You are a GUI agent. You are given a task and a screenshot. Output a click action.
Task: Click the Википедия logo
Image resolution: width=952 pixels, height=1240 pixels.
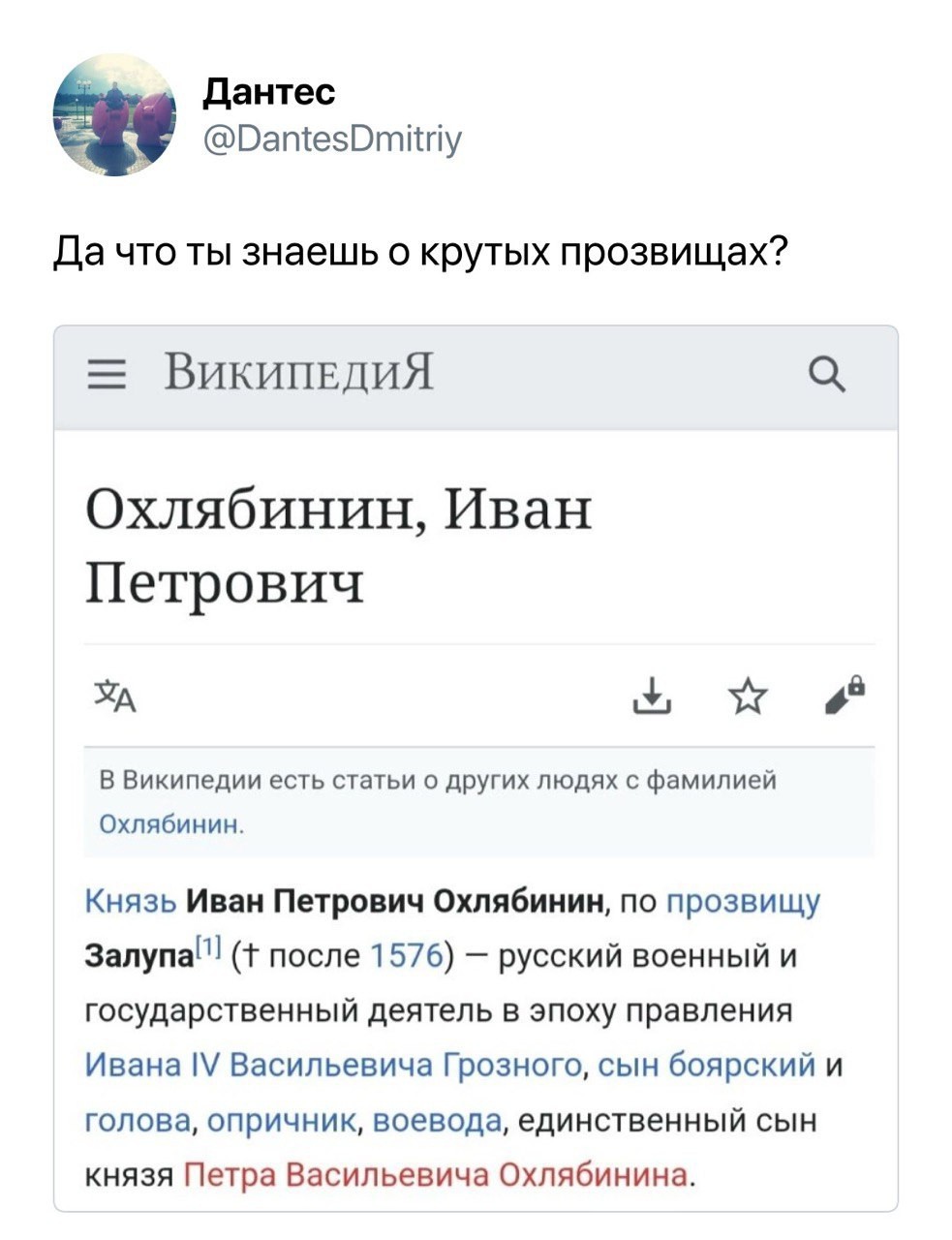click(x=298, y=372)
